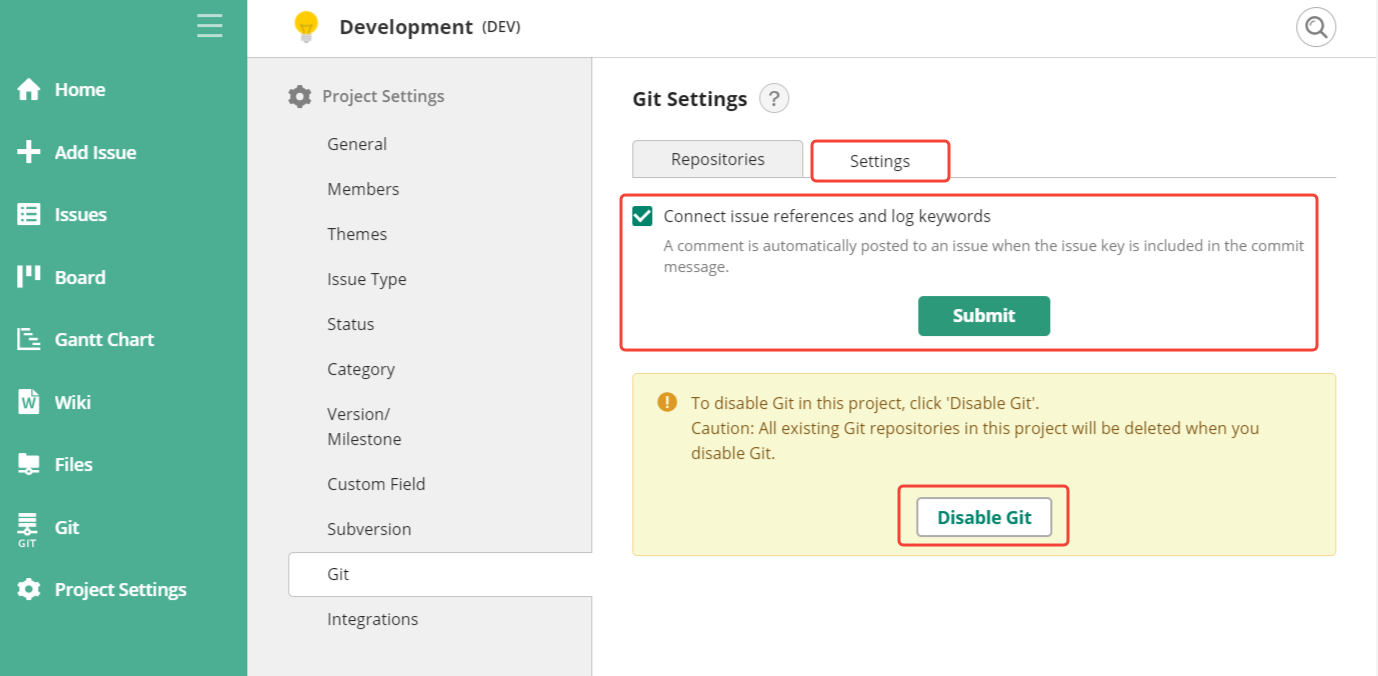The image size is (1378, 676).
Task: Click the Development project lightbulb icon
Action: (306, 27)
